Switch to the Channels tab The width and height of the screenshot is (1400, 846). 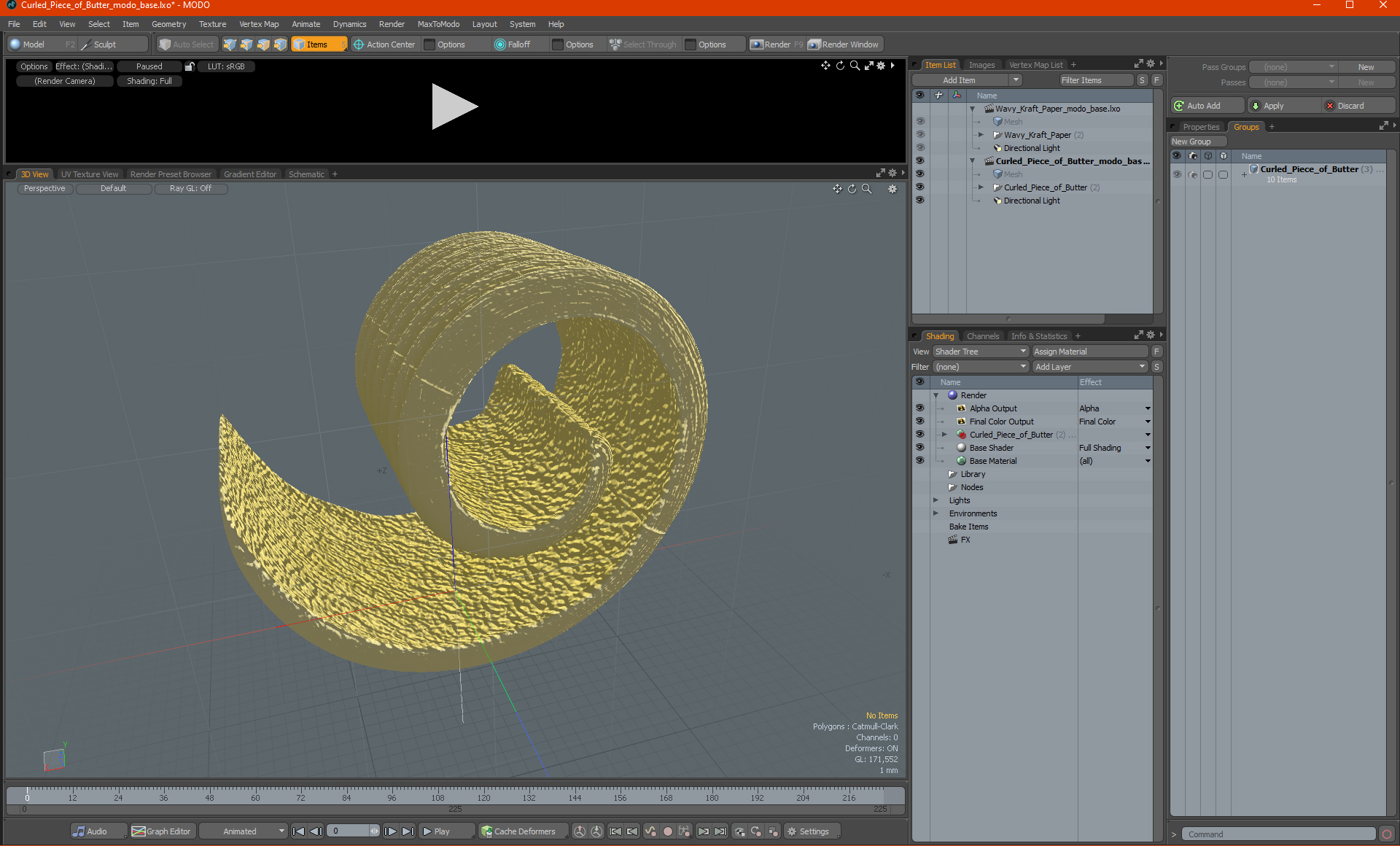point(982,336)
